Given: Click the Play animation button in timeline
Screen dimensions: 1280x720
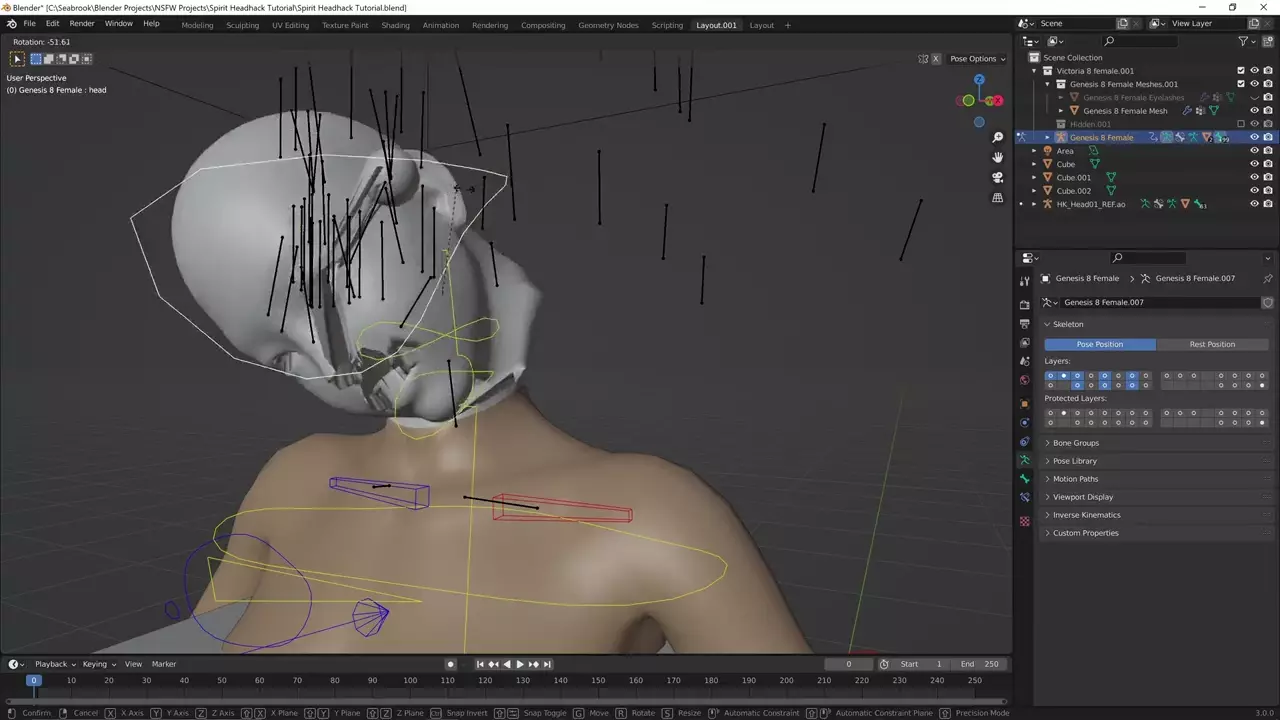Looking at the screenshot, I should click(520, 664).
